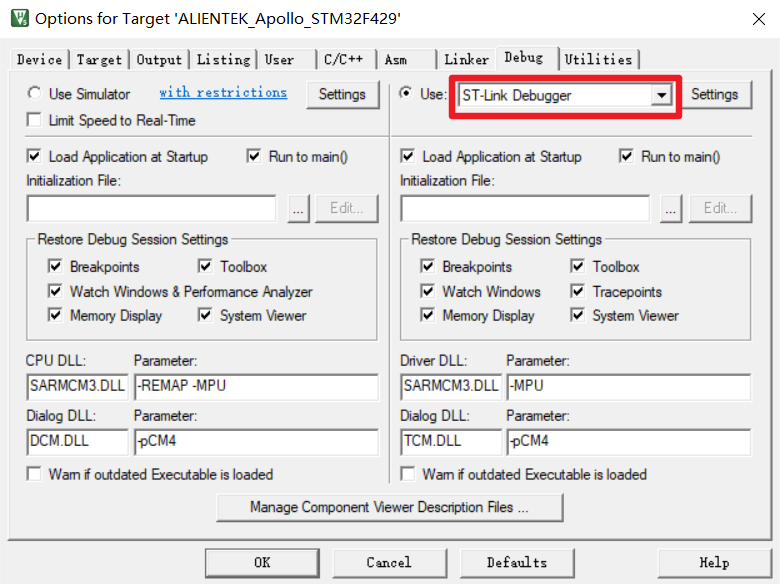Toggle simulator Run to main() checkbox

[254, 156]
